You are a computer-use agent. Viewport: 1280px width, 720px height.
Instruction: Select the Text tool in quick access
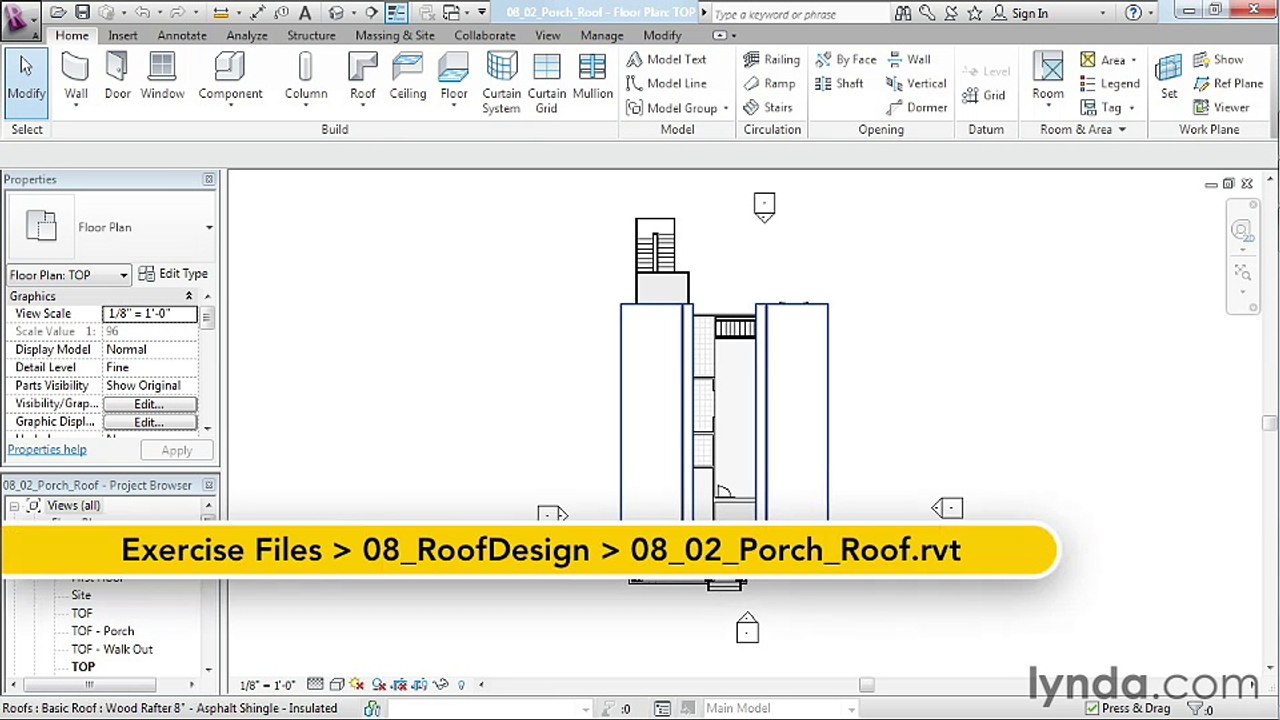(x=305, y=13)
